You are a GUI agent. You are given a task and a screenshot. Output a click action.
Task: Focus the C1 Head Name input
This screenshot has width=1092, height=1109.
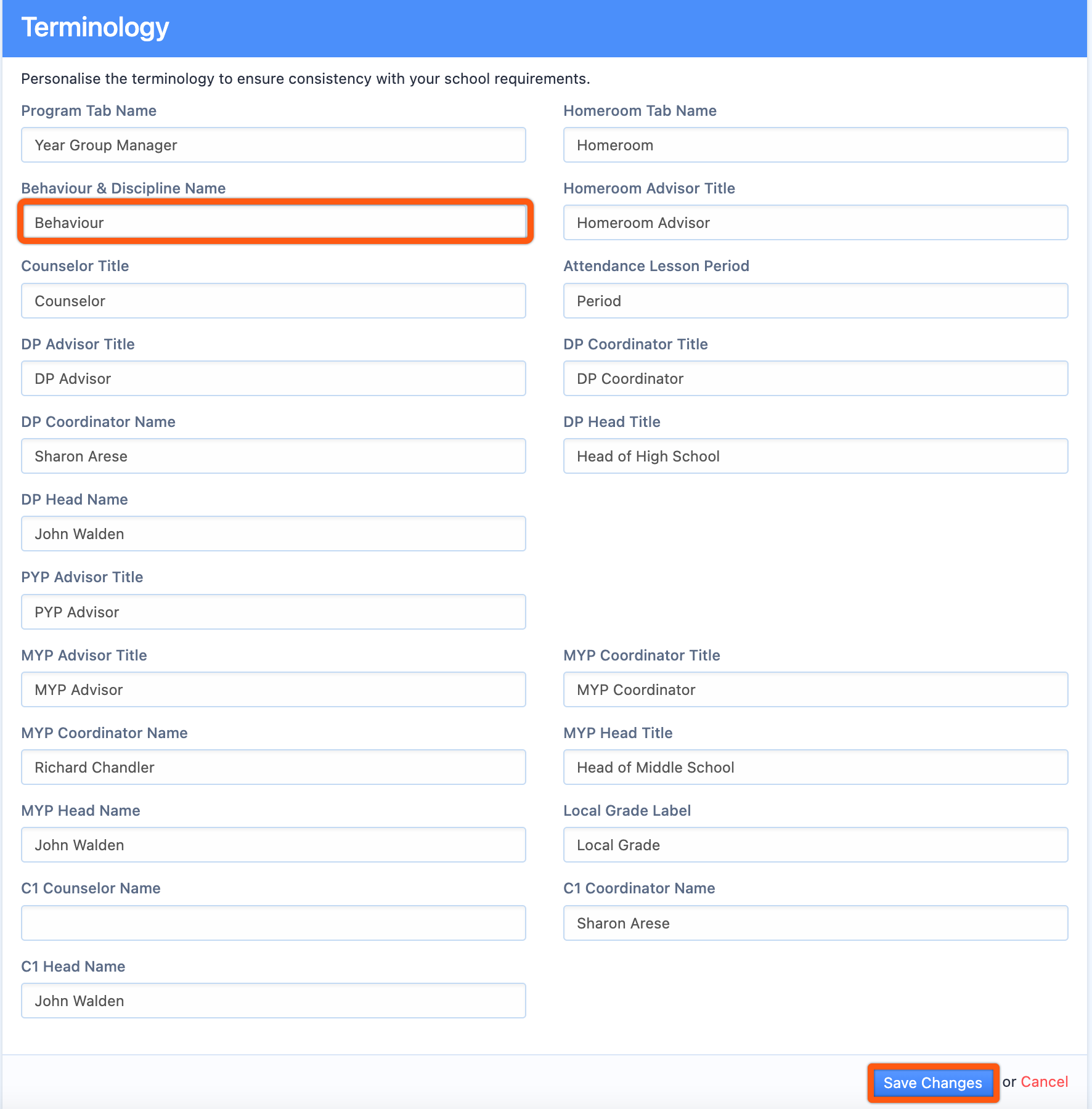pyautogui.click(x=274, y=1001)
